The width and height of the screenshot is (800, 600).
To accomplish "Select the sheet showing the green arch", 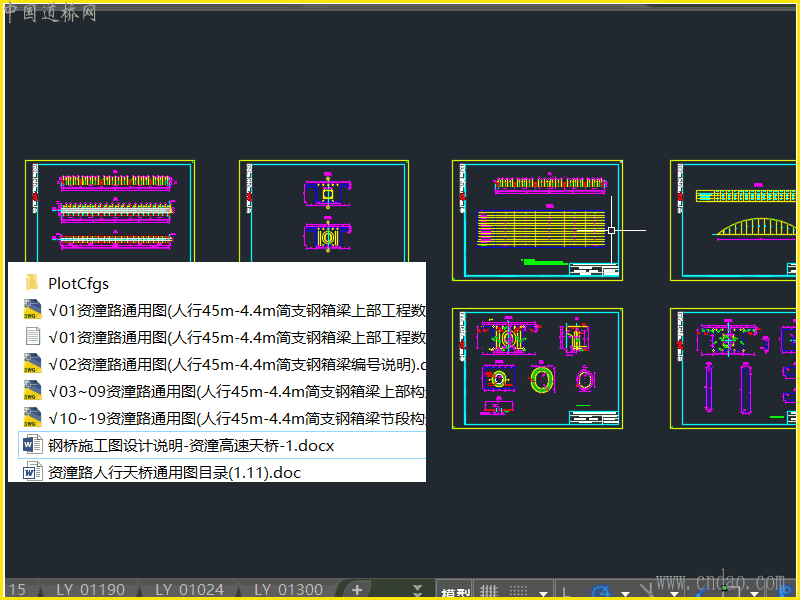I will coord(733,220).
